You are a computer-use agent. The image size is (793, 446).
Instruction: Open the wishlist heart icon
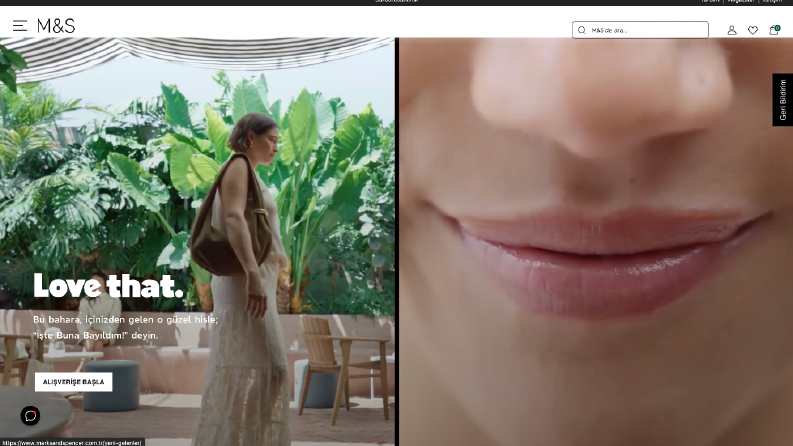(x=753, y=30)
